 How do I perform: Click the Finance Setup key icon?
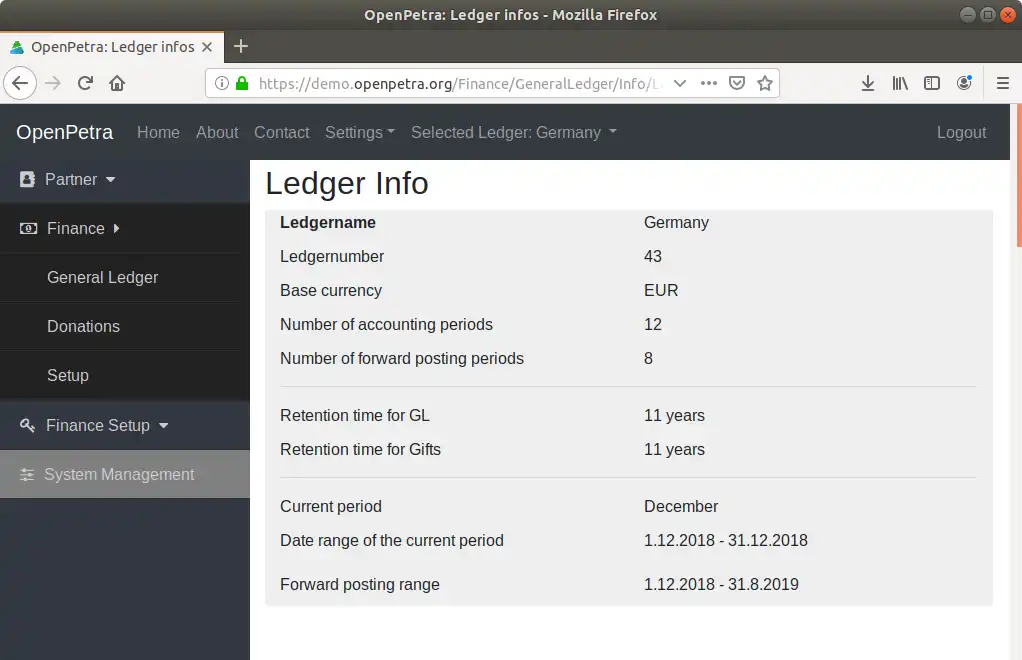[x=28, y=426]
